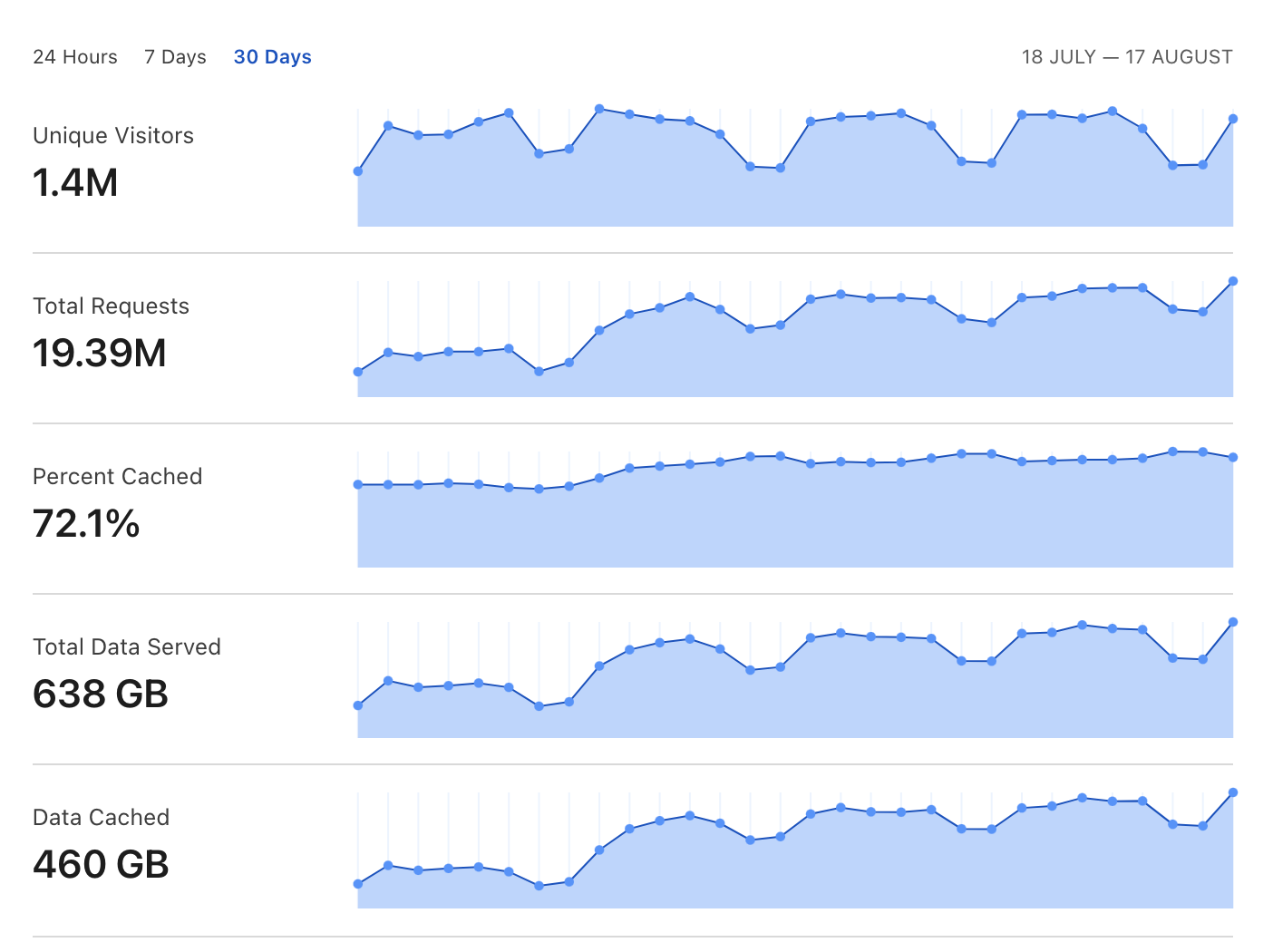
Task: Click last data point on Percent Cached chart
Action: (1233, 458)
